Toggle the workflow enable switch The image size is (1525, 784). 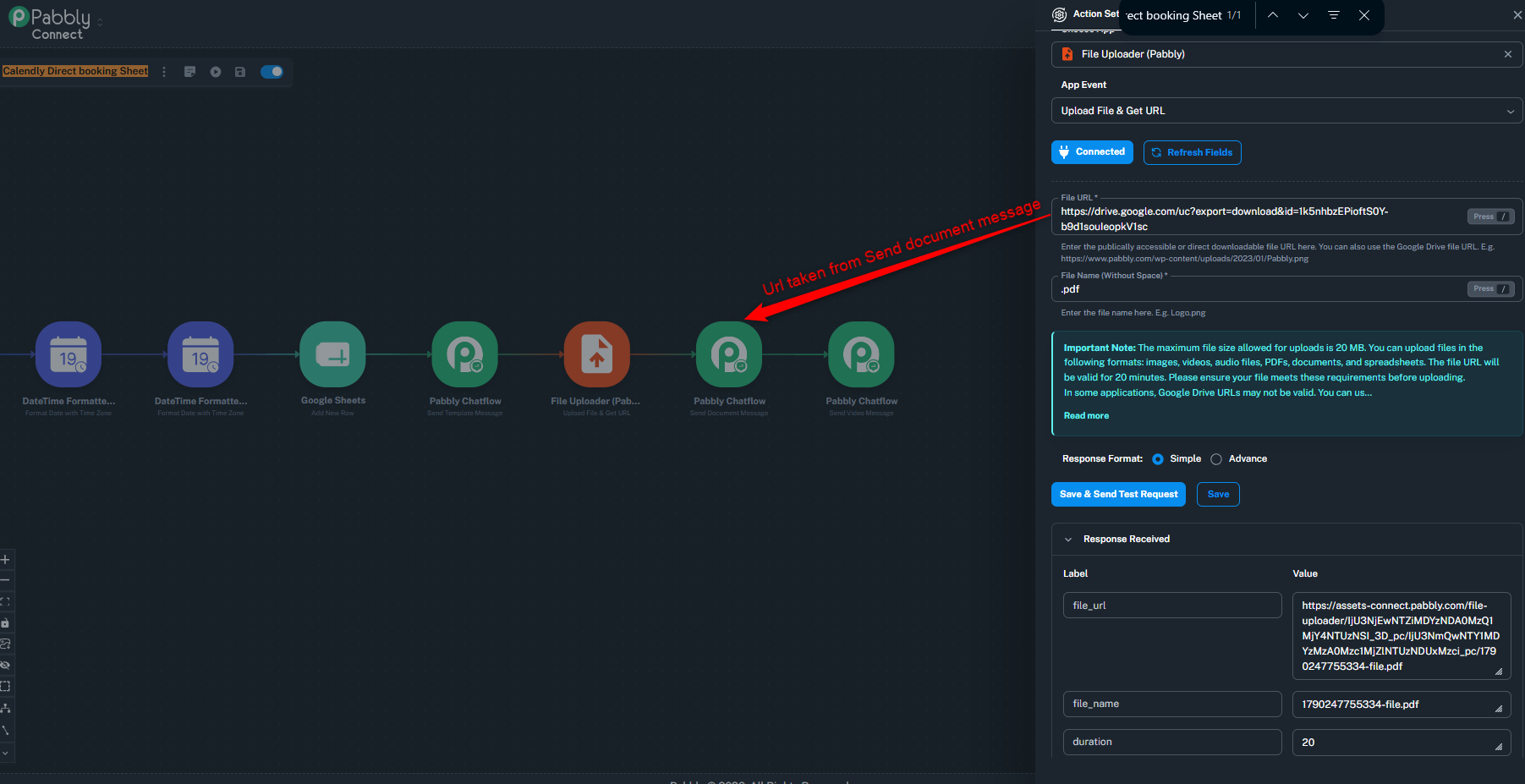(x=272, y=72)
